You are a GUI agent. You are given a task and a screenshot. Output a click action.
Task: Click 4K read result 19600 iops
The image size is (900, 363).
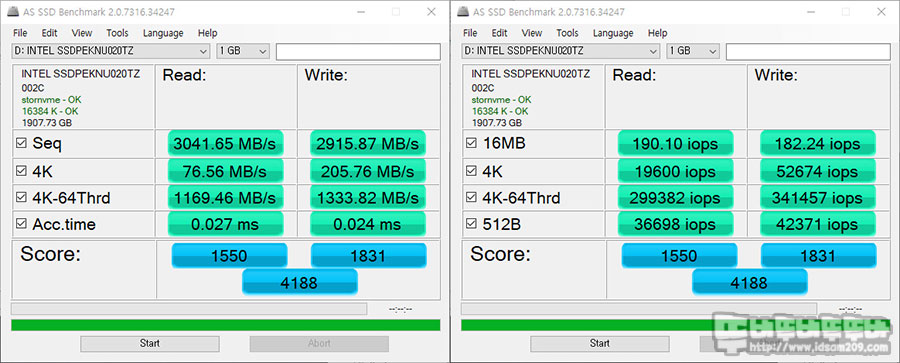(676, 171)
